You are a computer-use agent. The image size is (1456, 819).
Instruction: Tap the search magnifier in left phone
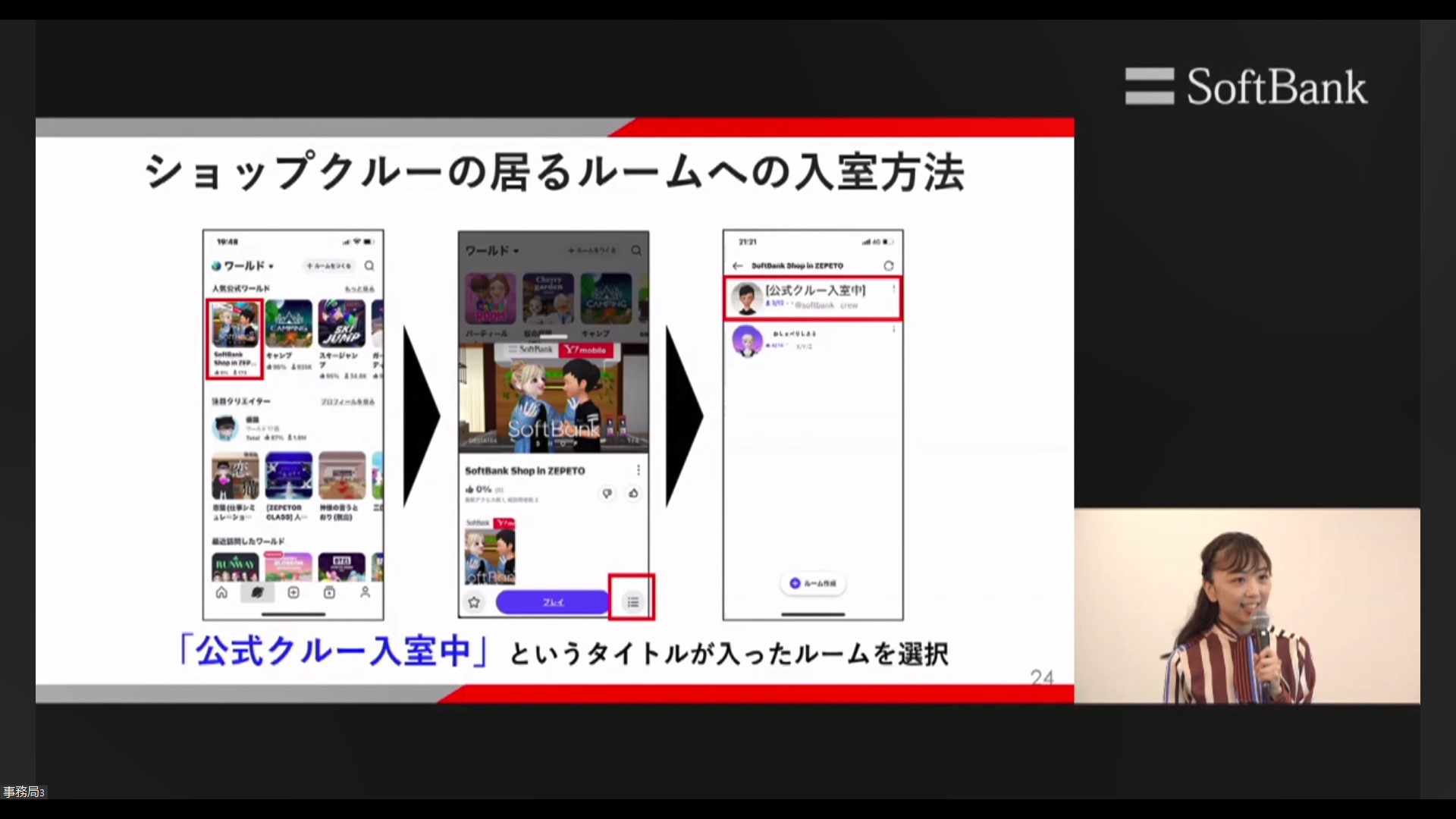[369, 266]
